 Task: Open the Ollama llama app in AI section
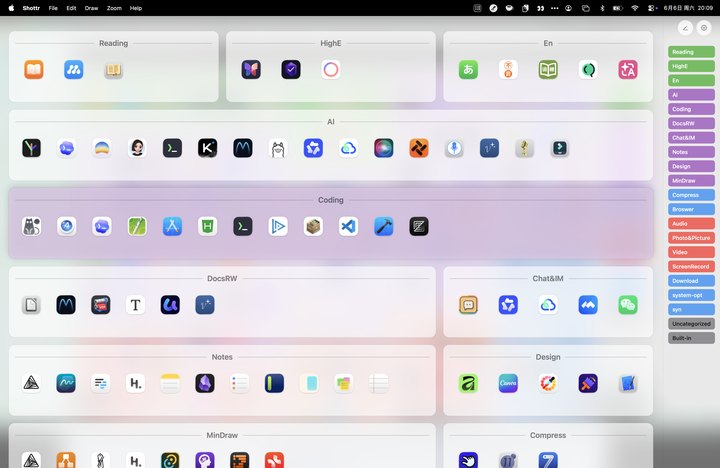pos(278,148)
